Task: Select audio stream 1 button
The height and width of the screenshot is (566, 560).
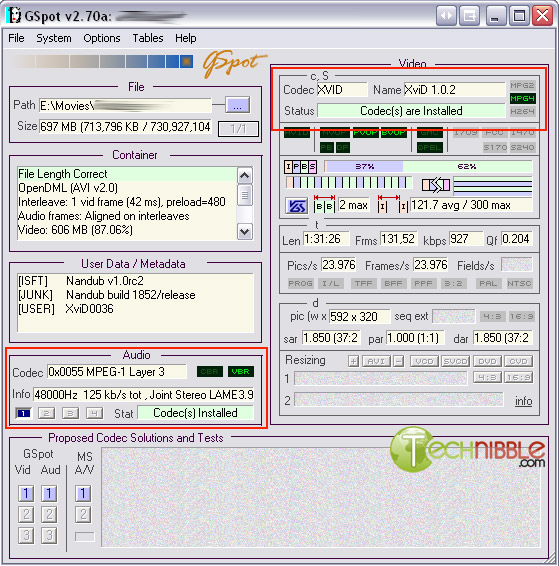Action: tap(23, 413)
